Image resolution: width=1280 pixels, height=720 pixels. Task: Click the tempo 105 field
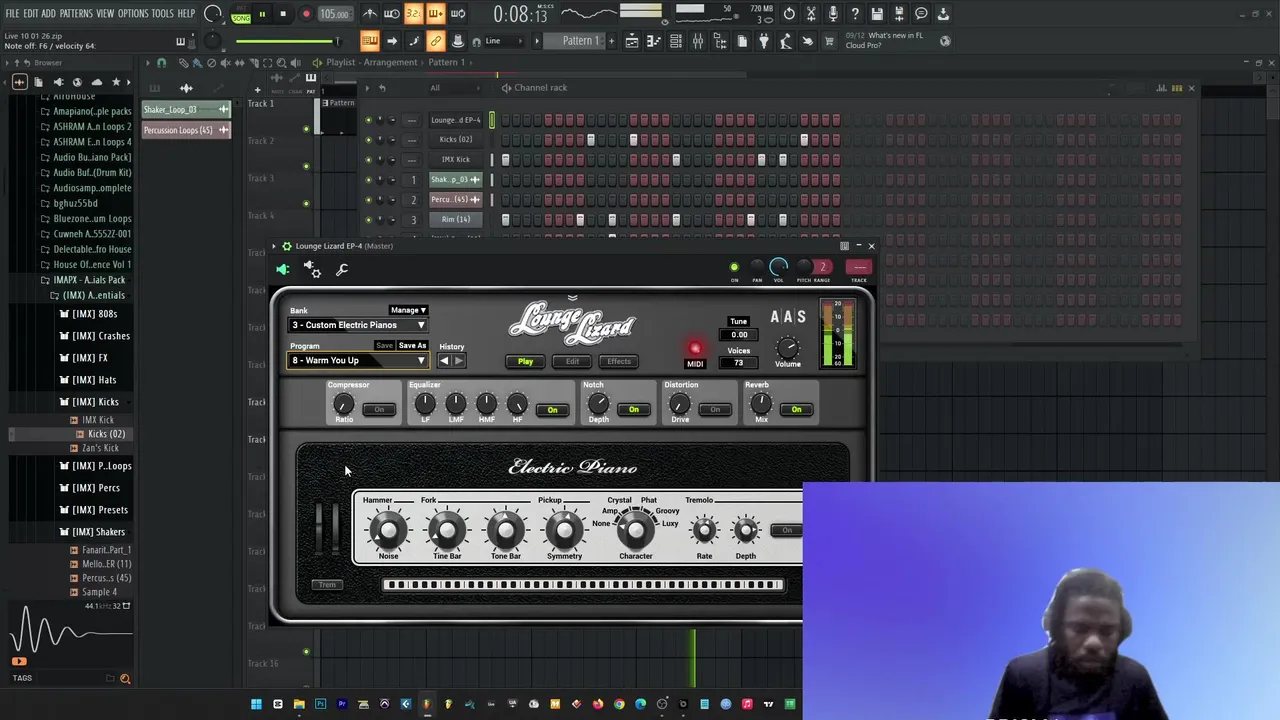point(334,14)
